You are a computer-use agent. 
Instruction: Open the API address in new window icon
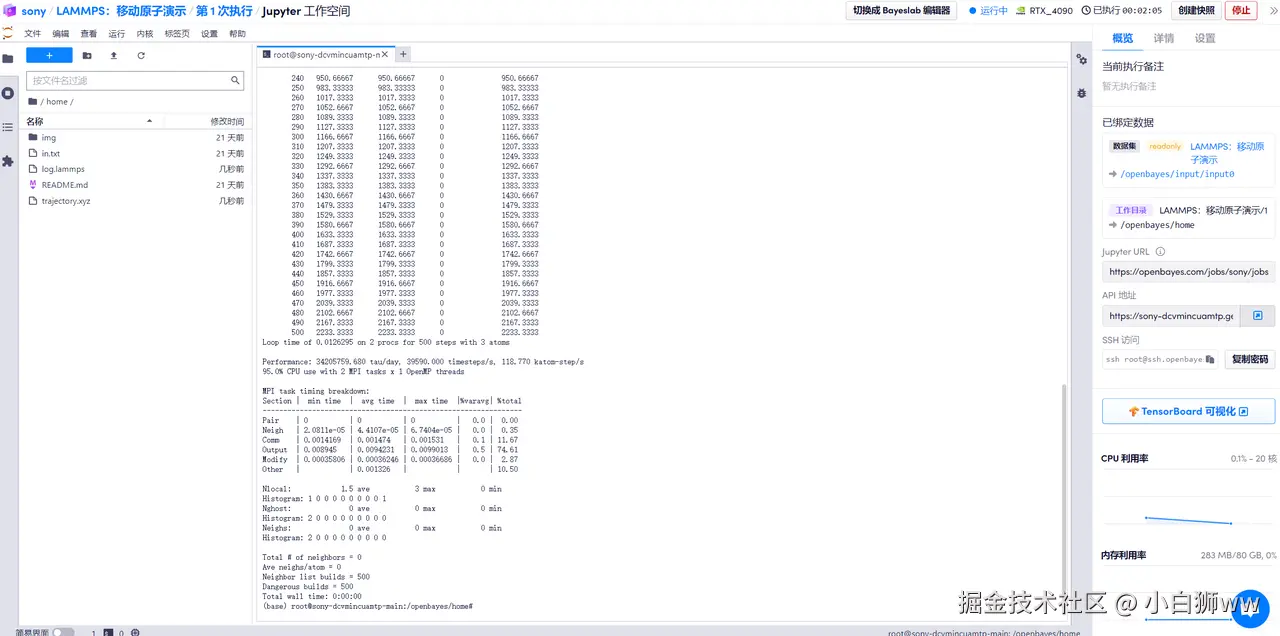[1258, 315]
